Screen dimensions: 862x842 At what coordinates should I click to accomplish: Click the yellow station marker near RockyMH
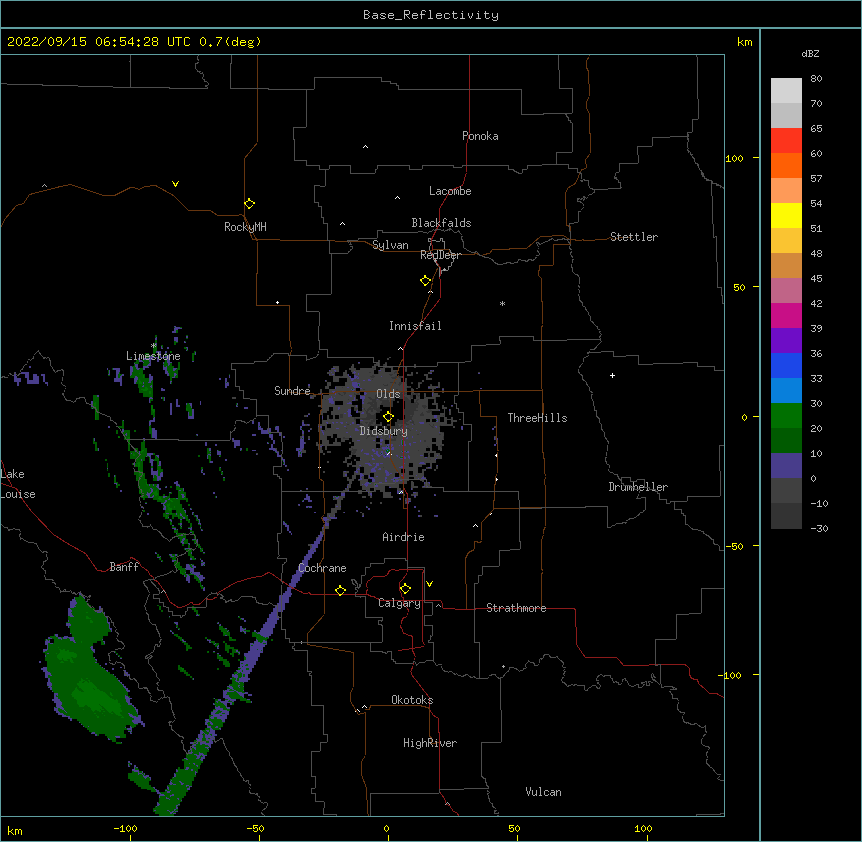pos(249,204)
